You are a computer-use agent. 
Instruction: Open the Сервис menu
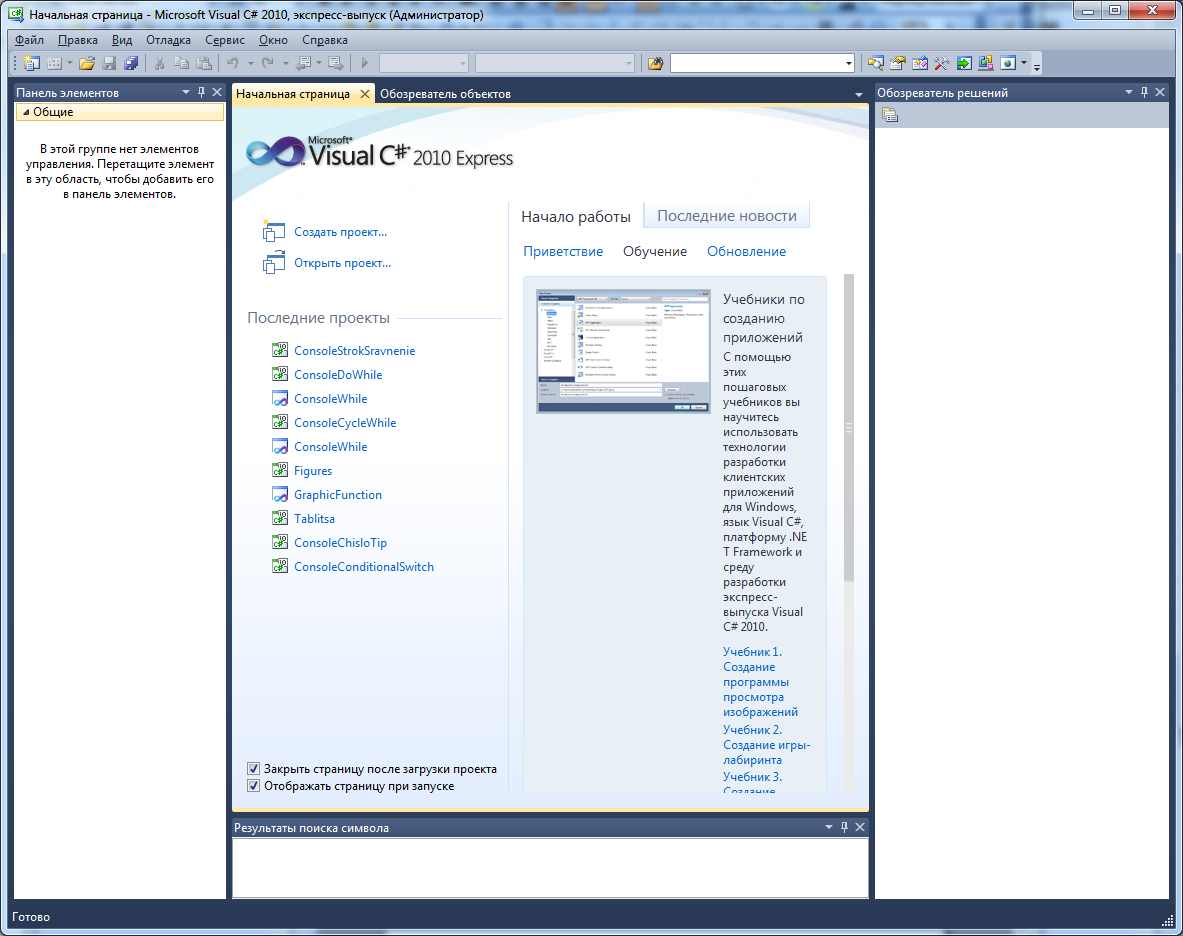(225, 40)
